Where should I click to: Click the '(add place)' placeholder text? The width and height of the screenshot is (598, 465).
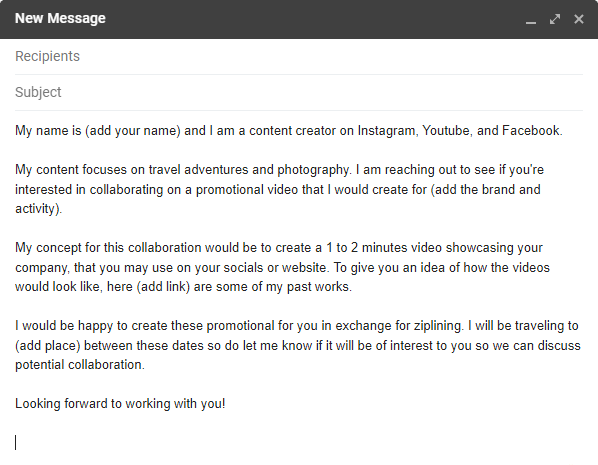click(x=48, y=346)
